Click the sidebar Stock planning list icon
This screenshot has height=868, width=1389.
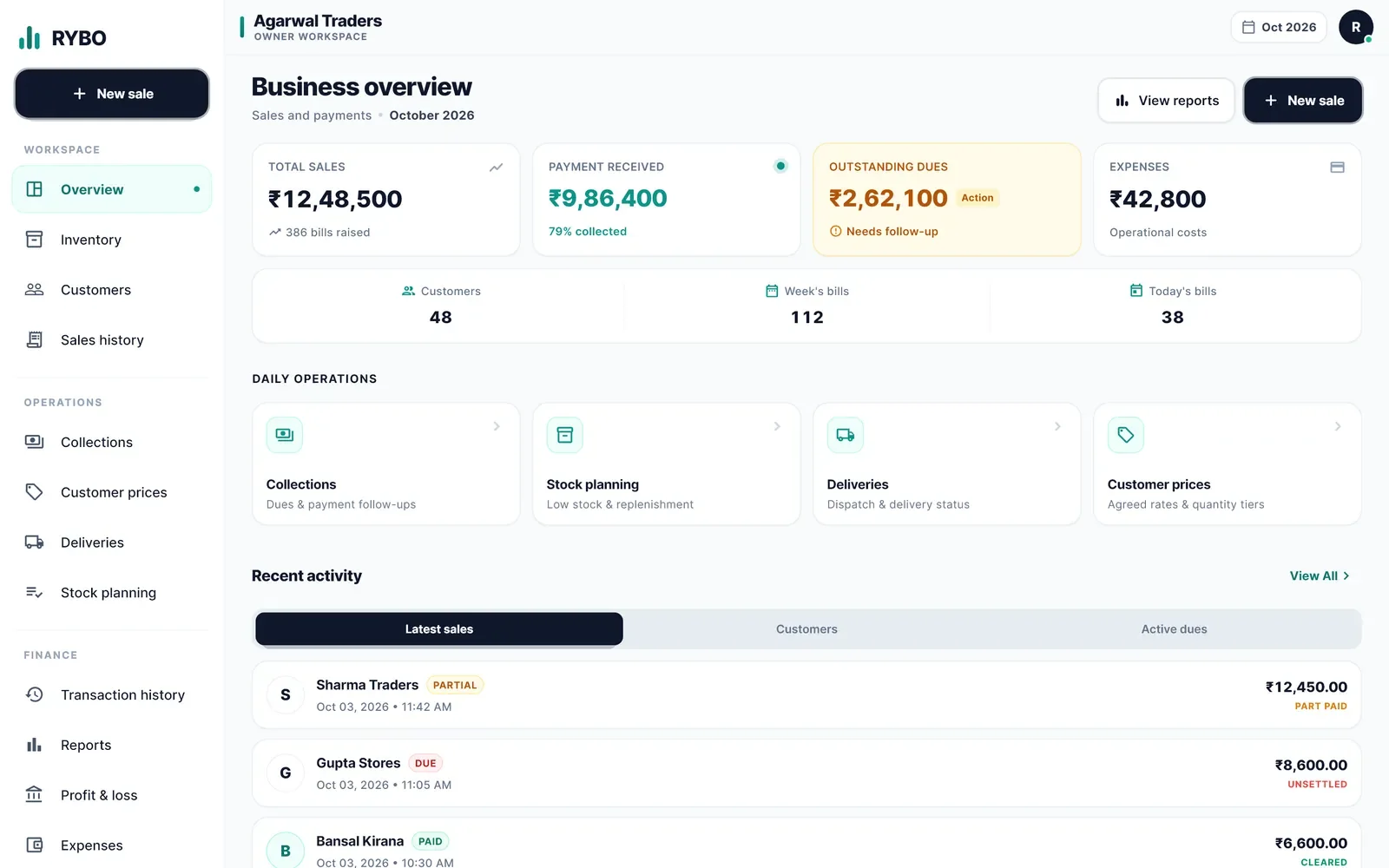click(x=35, y=593)
